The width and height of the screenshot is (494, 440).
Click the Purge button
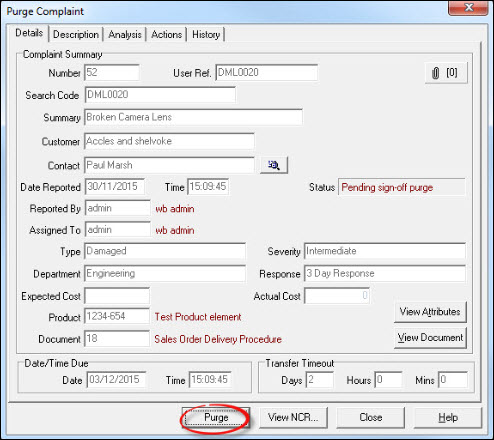pos(216,417)
